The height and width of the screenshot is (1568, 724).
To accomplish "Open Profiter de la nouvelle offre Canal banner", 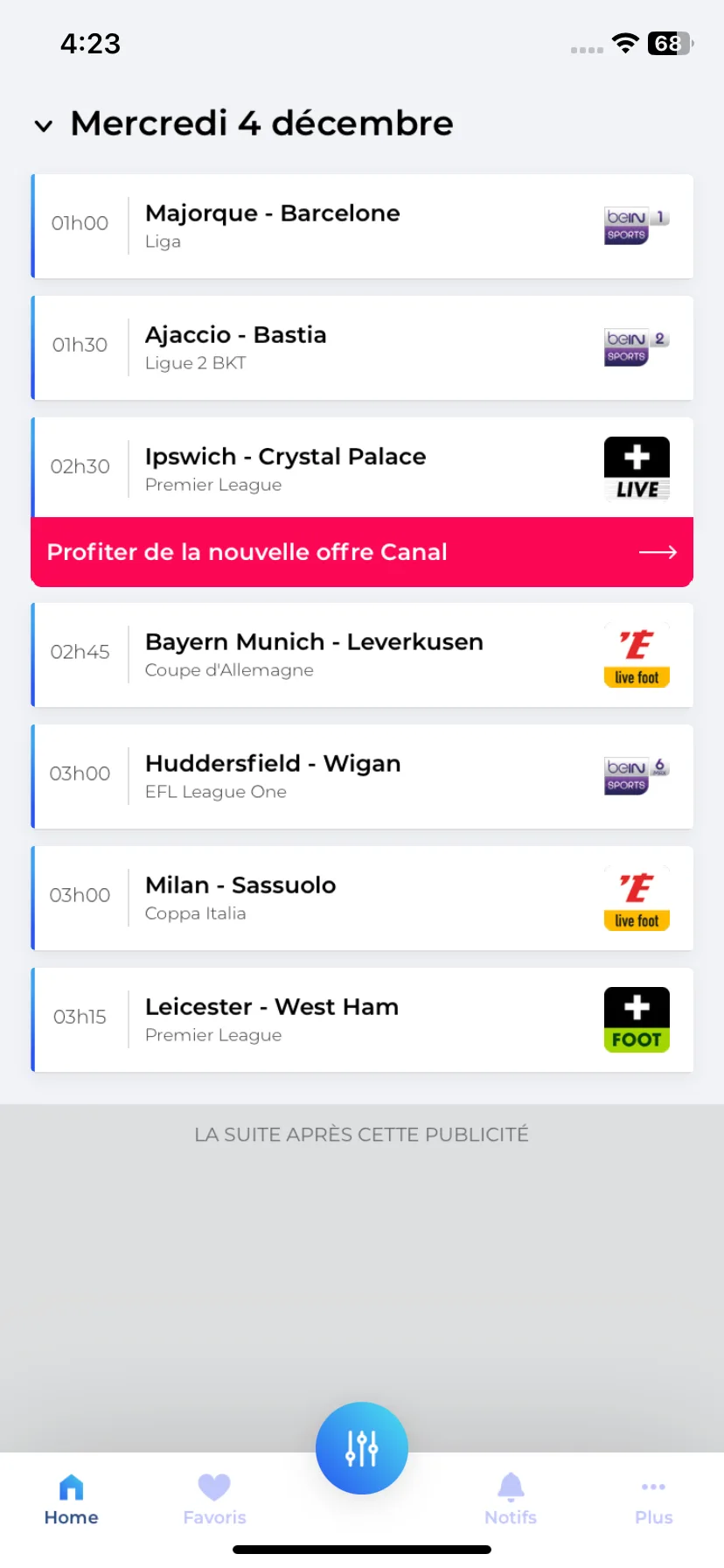I will pos(362,552).
